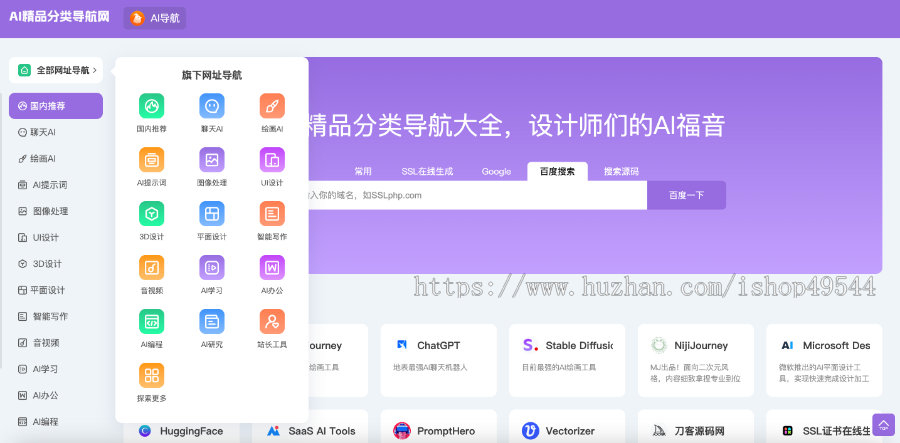The width and height of the screenshot is (900, 443).
Task: Select 聊天AI in left sidebar
Action: 56,132
